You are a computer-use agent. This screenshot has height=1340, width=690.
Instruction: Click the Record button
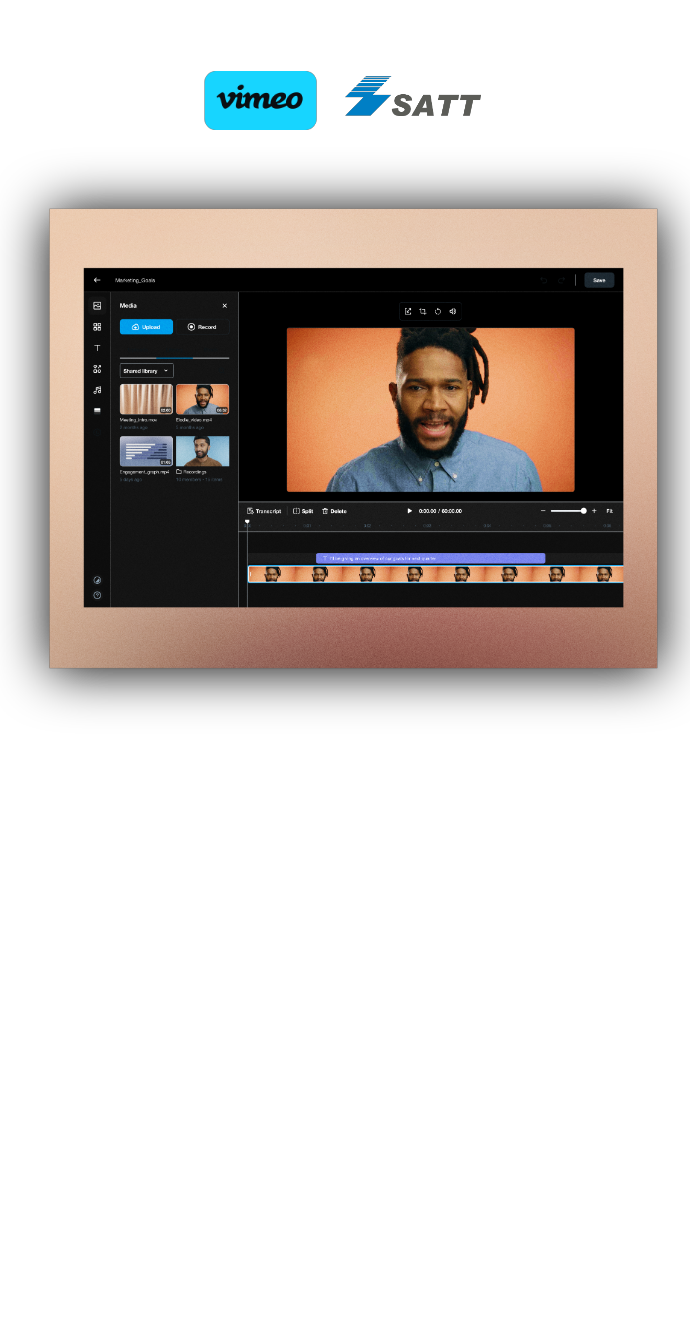coord(202,327)
